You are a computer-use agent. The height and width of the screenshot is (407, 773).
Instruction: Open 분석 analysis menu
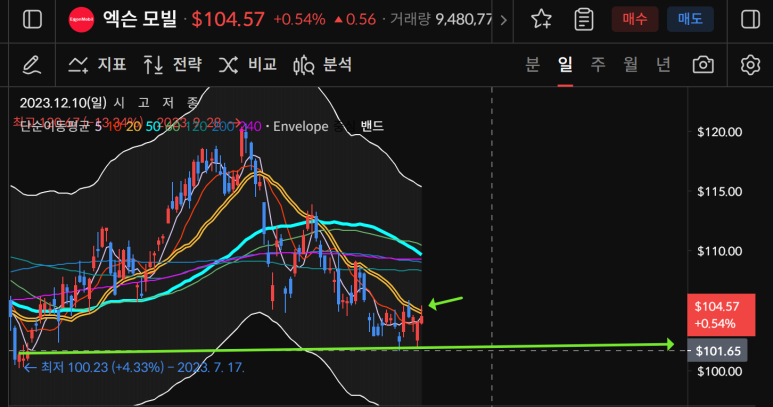[x=323, y=65]
